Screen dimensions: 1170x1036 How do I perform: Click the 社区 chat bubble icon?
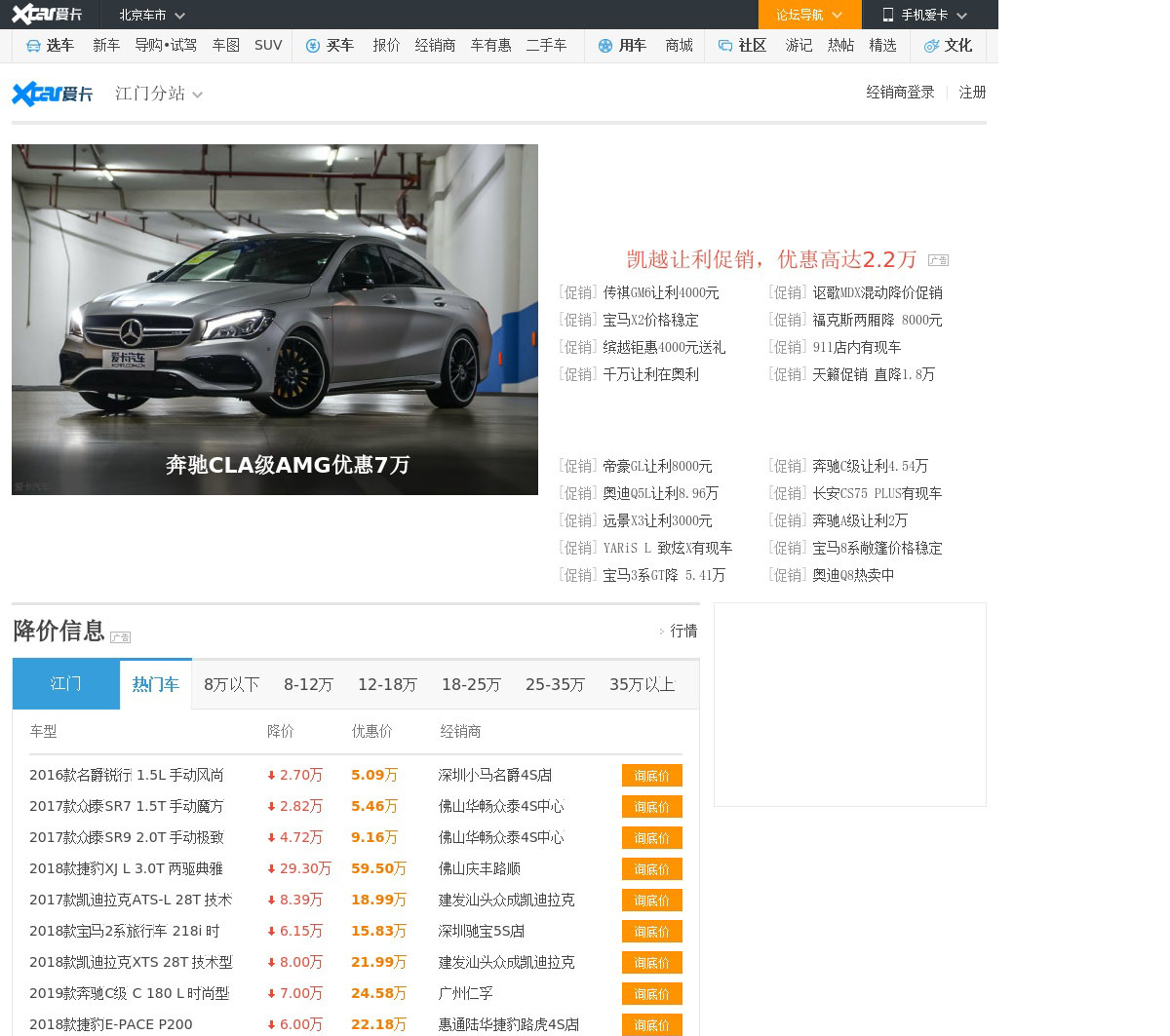[x=725, y=46]
